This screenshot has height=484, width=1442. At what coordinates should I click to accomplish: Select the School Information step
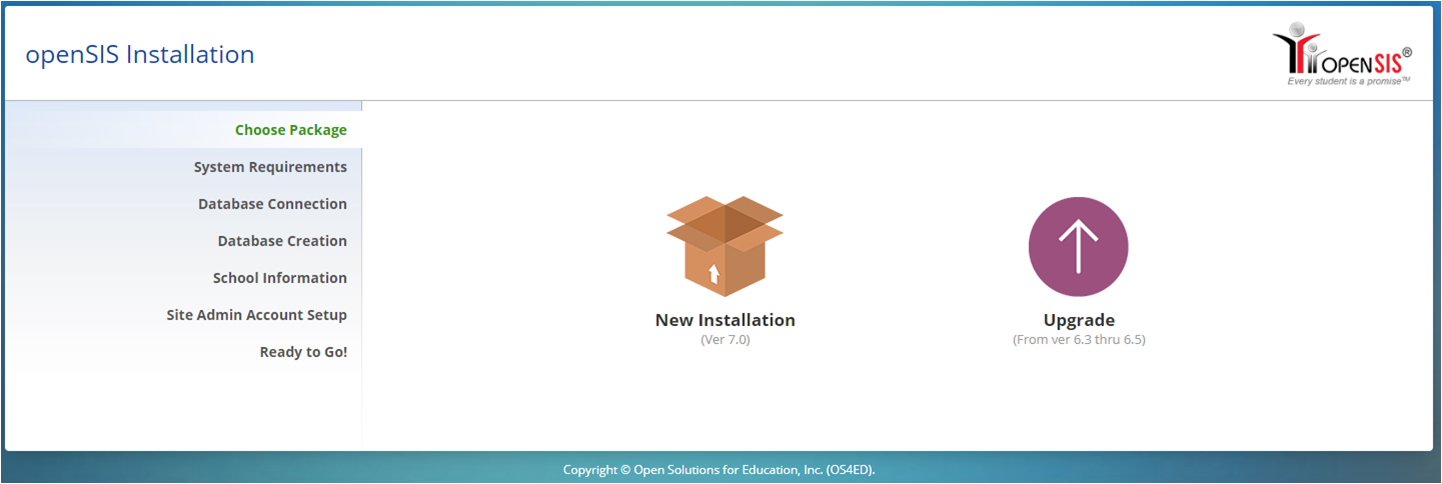click(280, 278)
